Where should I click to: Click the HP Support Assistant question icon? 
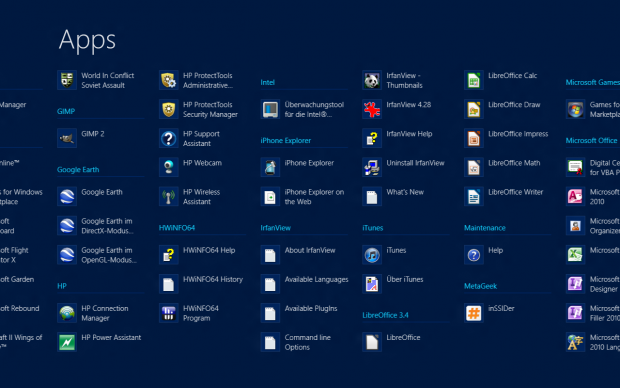click(168, 138)
